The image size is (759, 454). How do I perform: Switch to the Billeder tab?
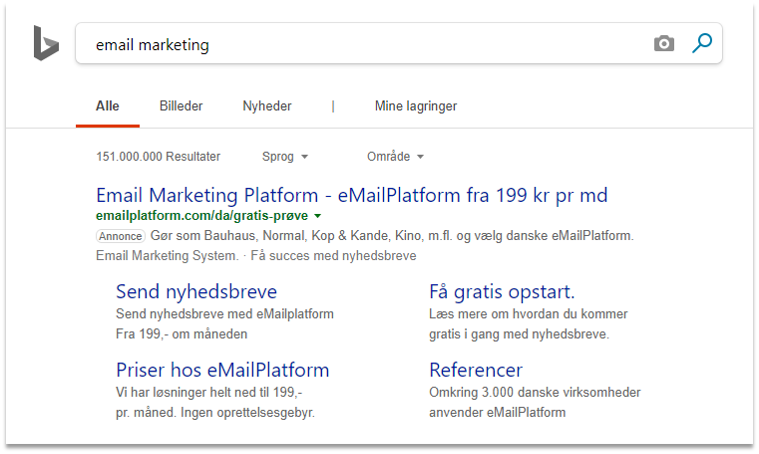(x=181, y=106)
